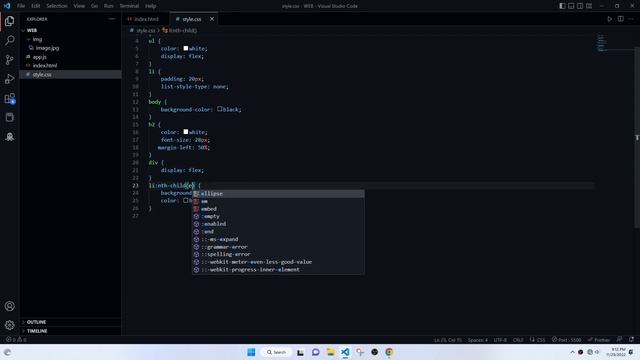Open the View menu
This screenshot has width=640, height=360.
tap(79, 6)
